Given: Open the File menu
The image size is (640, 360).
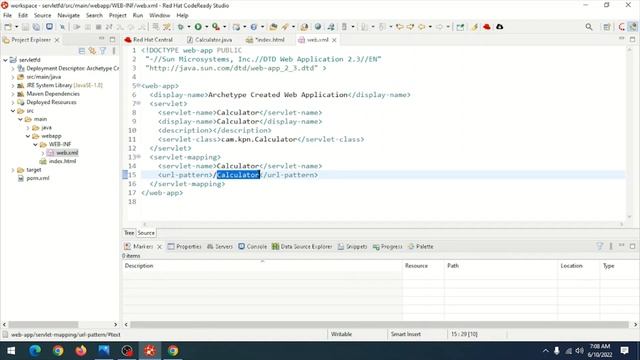Looking at the screenshot, I should pos(7,16).
